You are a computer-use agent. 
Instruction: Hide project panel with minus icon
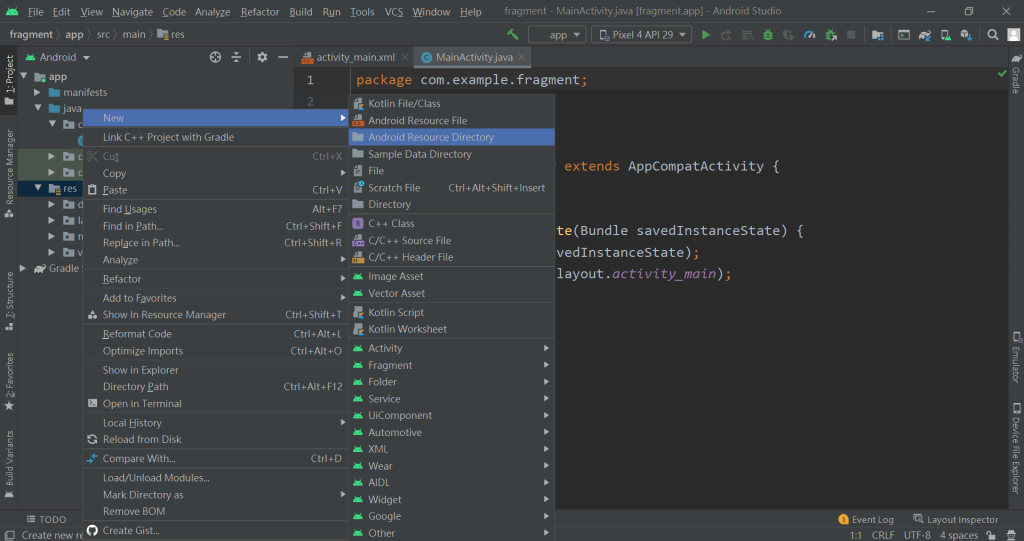click(x=283, y=57)
